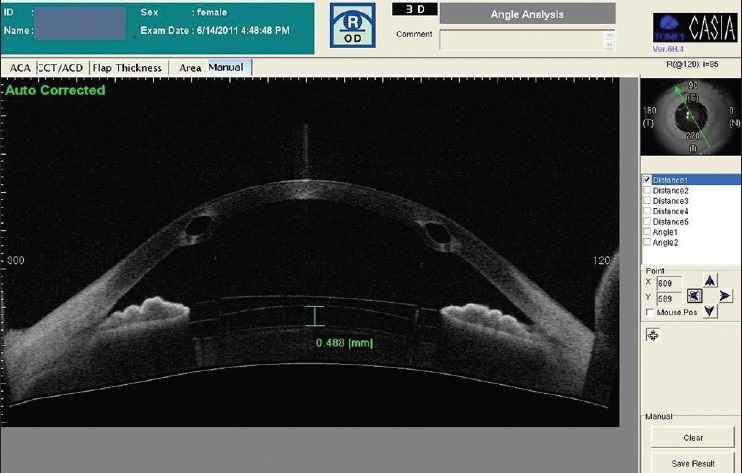This screenshot has width=742, height=473.
Task: Click the right arrow point control
Action: [x=726, y=296]
